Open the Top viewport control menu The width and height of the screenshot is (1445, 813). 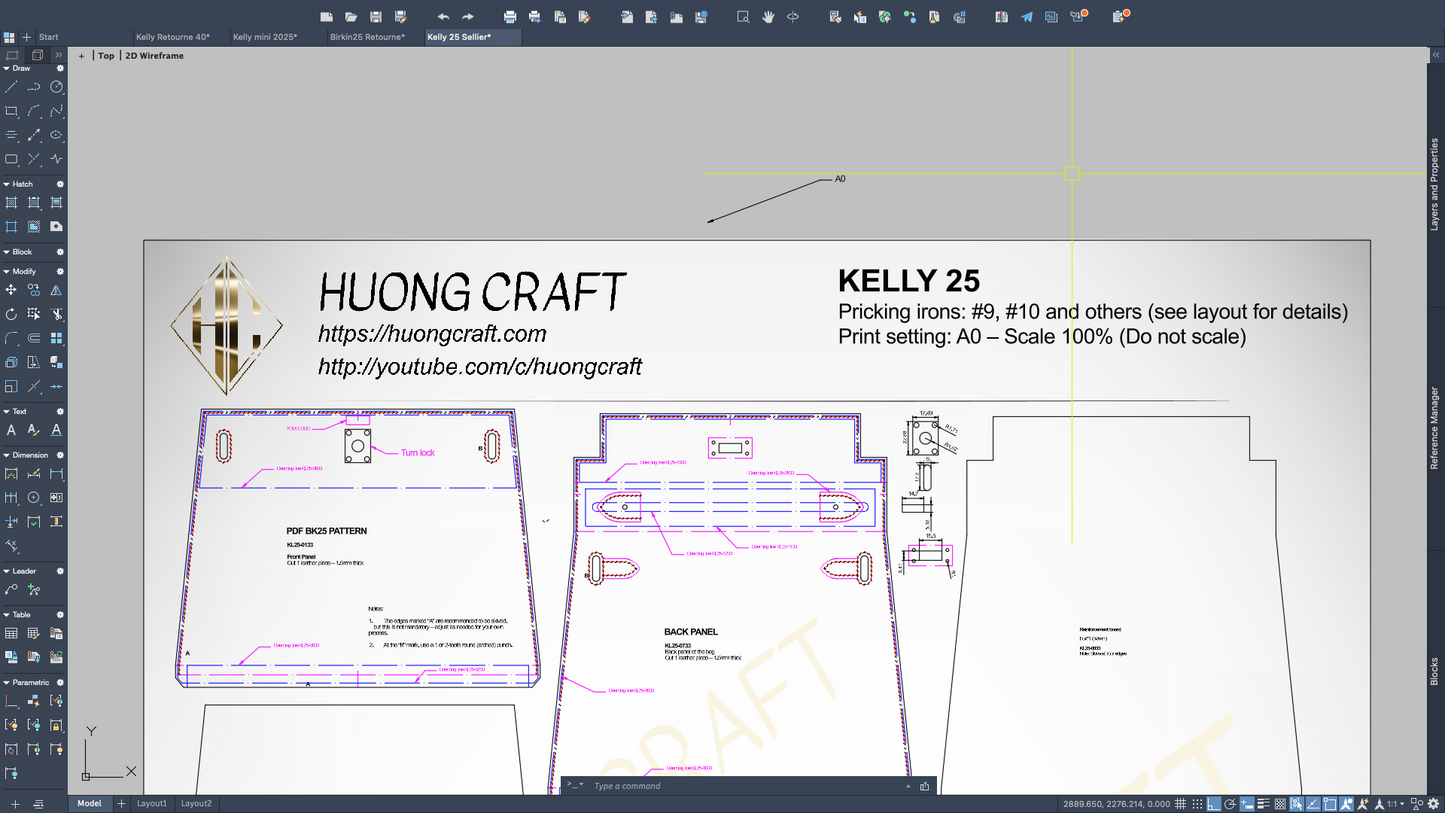pyautogui.click(x=106, y=55)
